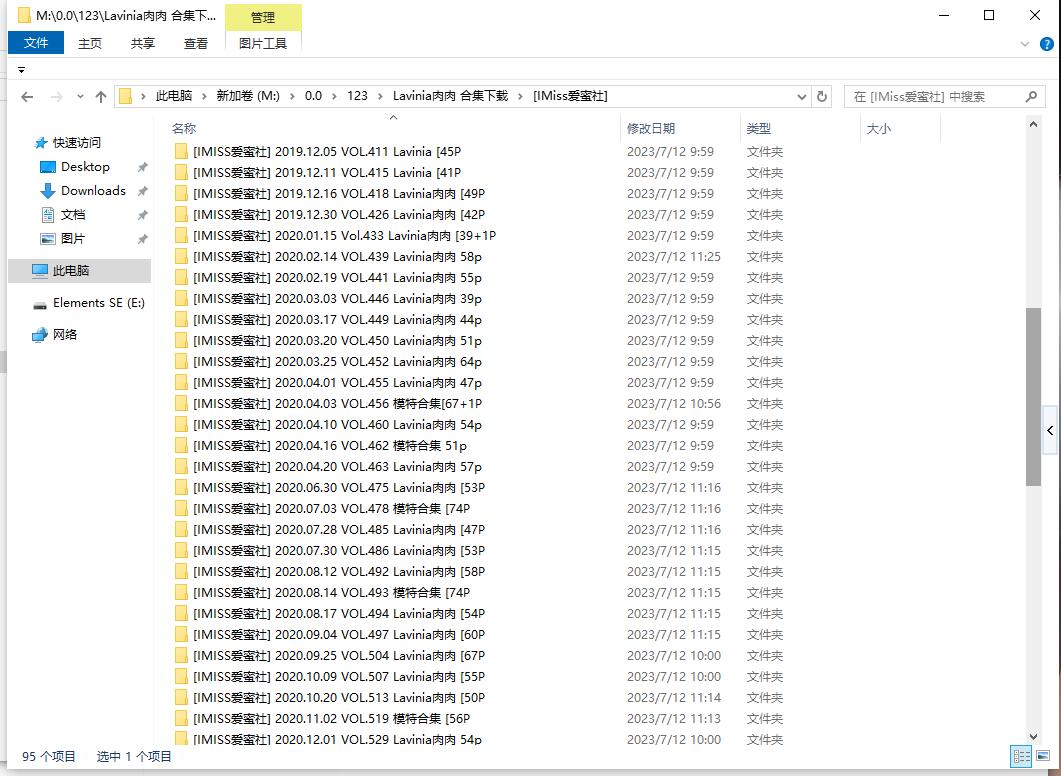Expand breadcrumb arrow after 新加卷 (M:)
The height and width of the screenshot is (776, 1061).
292,96
